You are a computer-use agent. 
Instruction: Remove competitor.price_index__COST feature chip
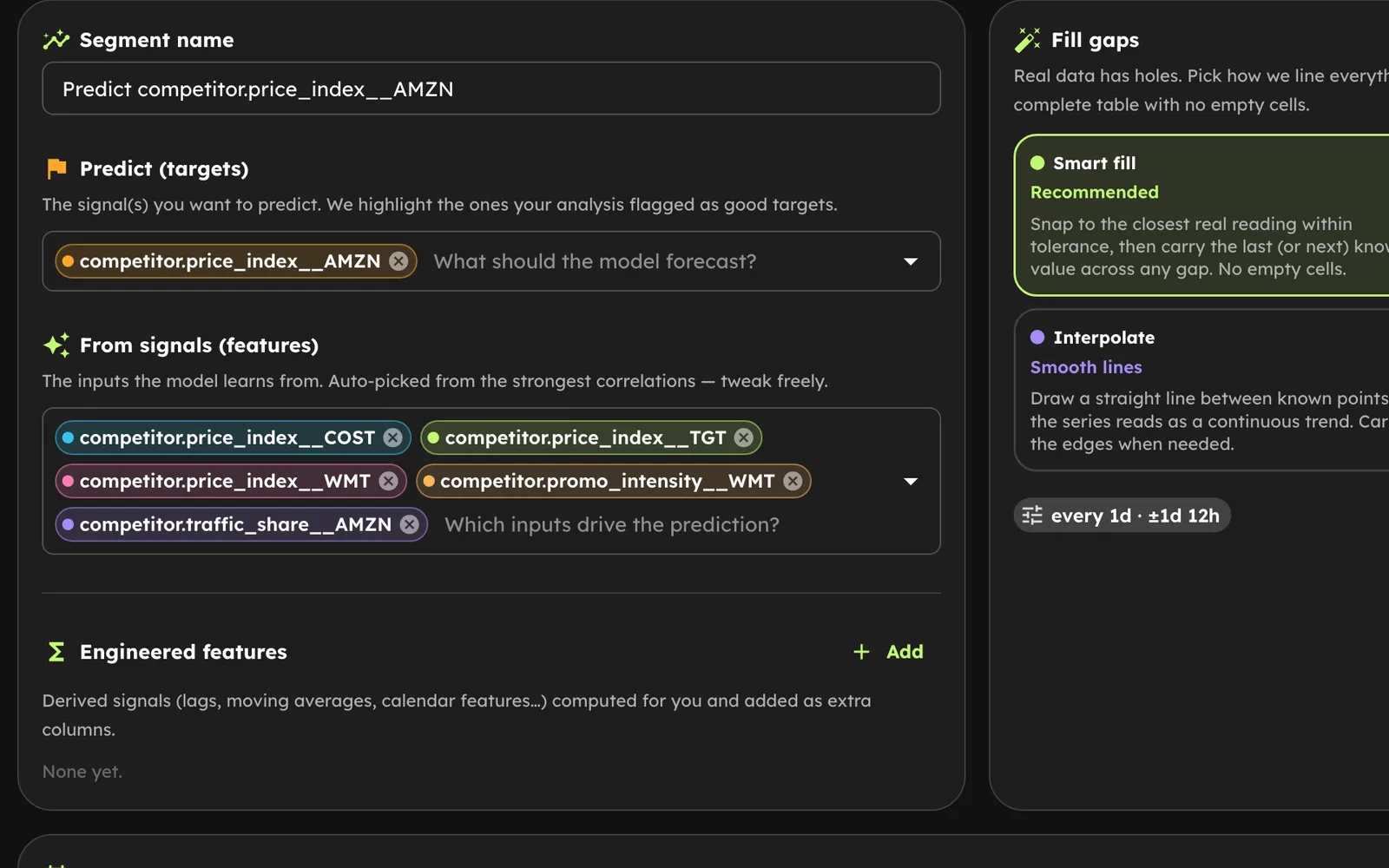tap(393, 437)
